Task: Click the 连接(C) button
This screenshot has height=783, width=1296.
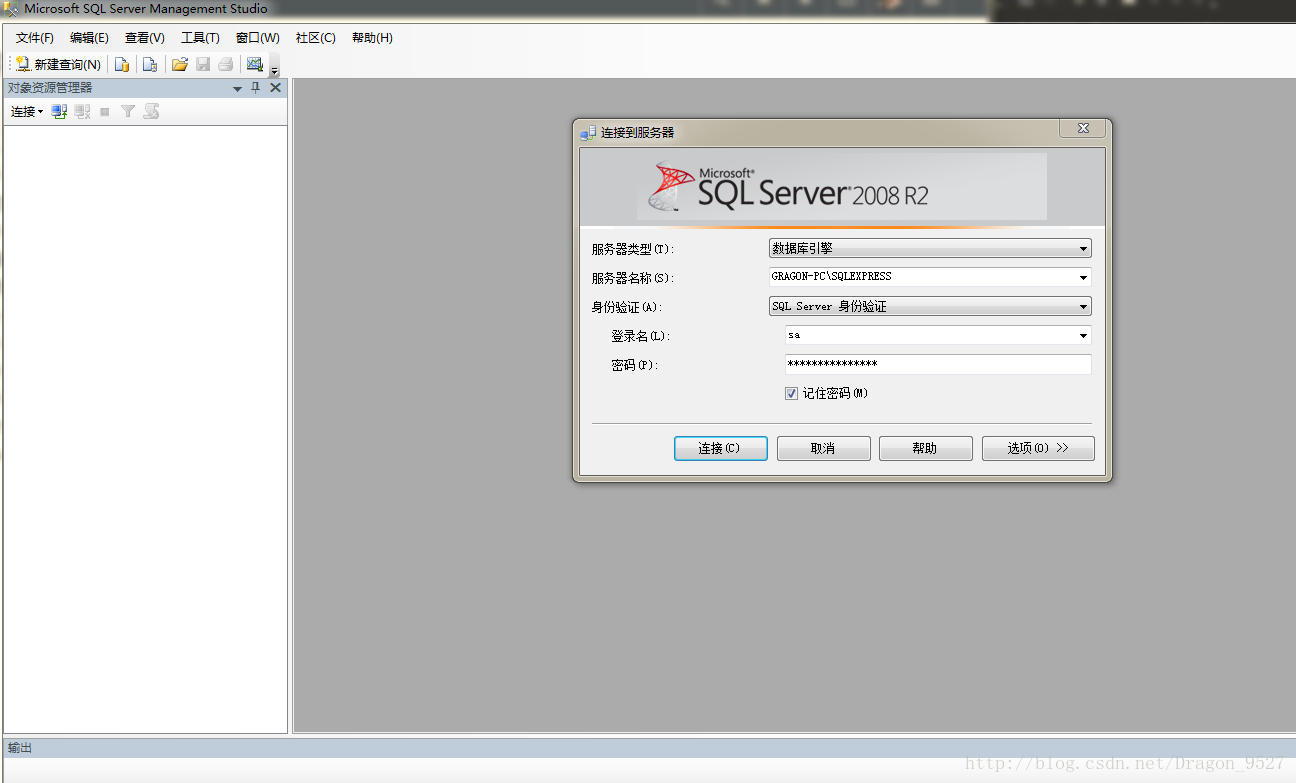Action: pyautogui.click(x=721, y=448)
